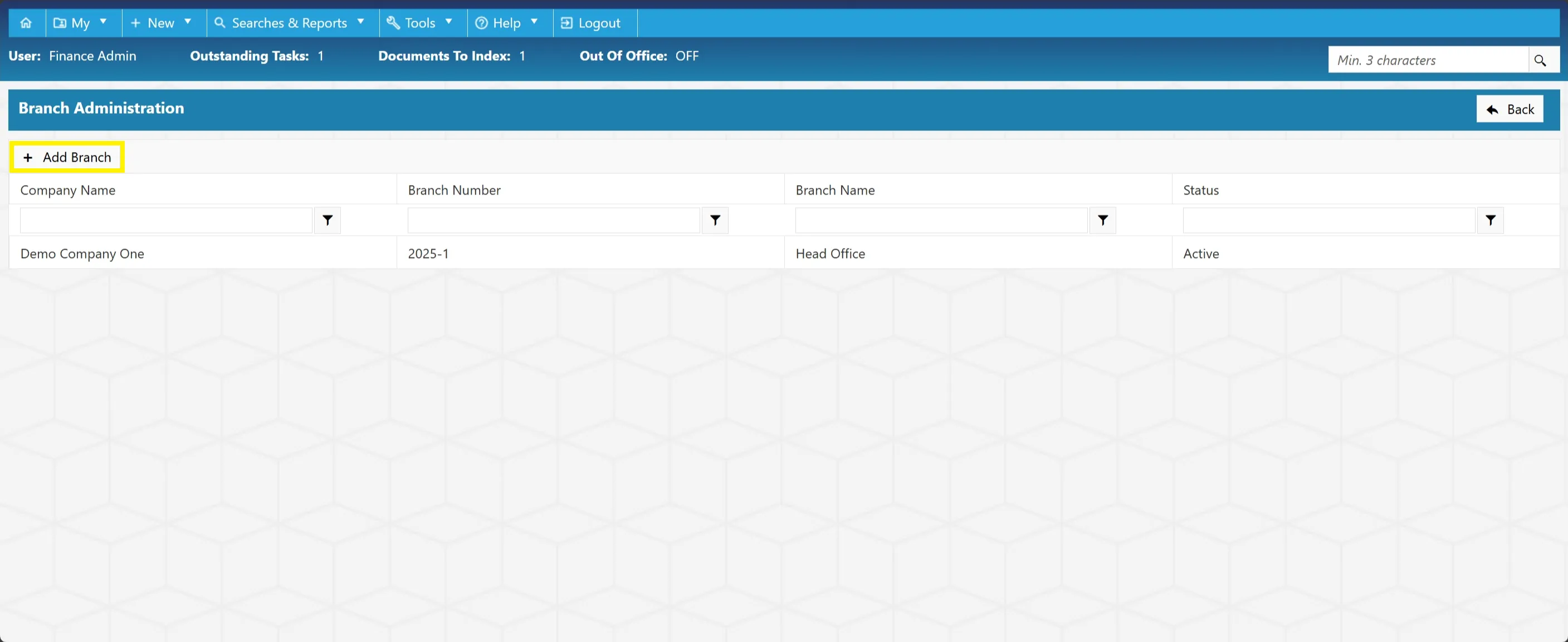Select the 2025-1 branch number cell
The height and width of the screenshot is (642, 1568).
590,254
